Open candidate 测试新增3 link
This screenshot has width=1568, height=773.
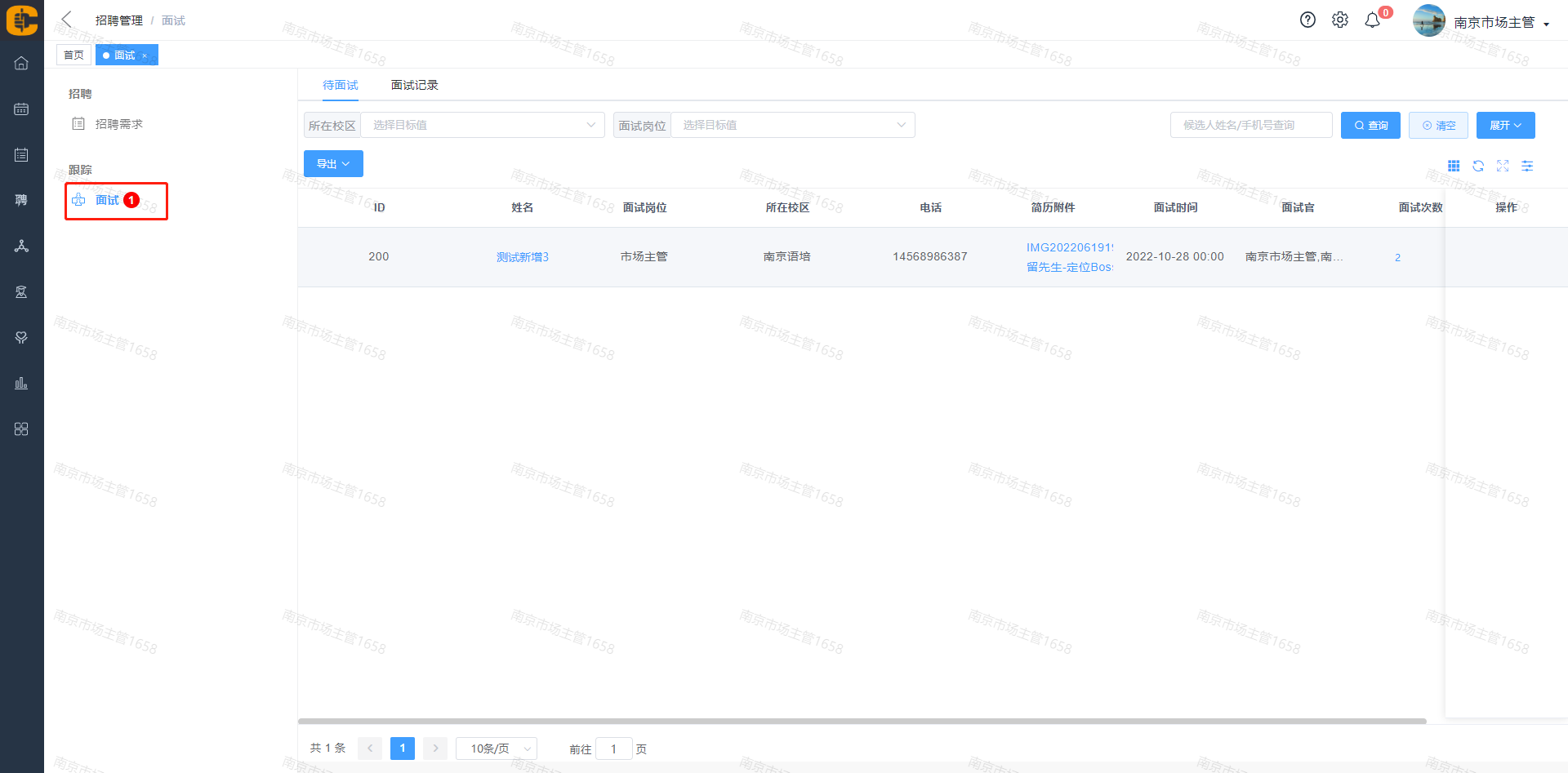coord(523,257)
